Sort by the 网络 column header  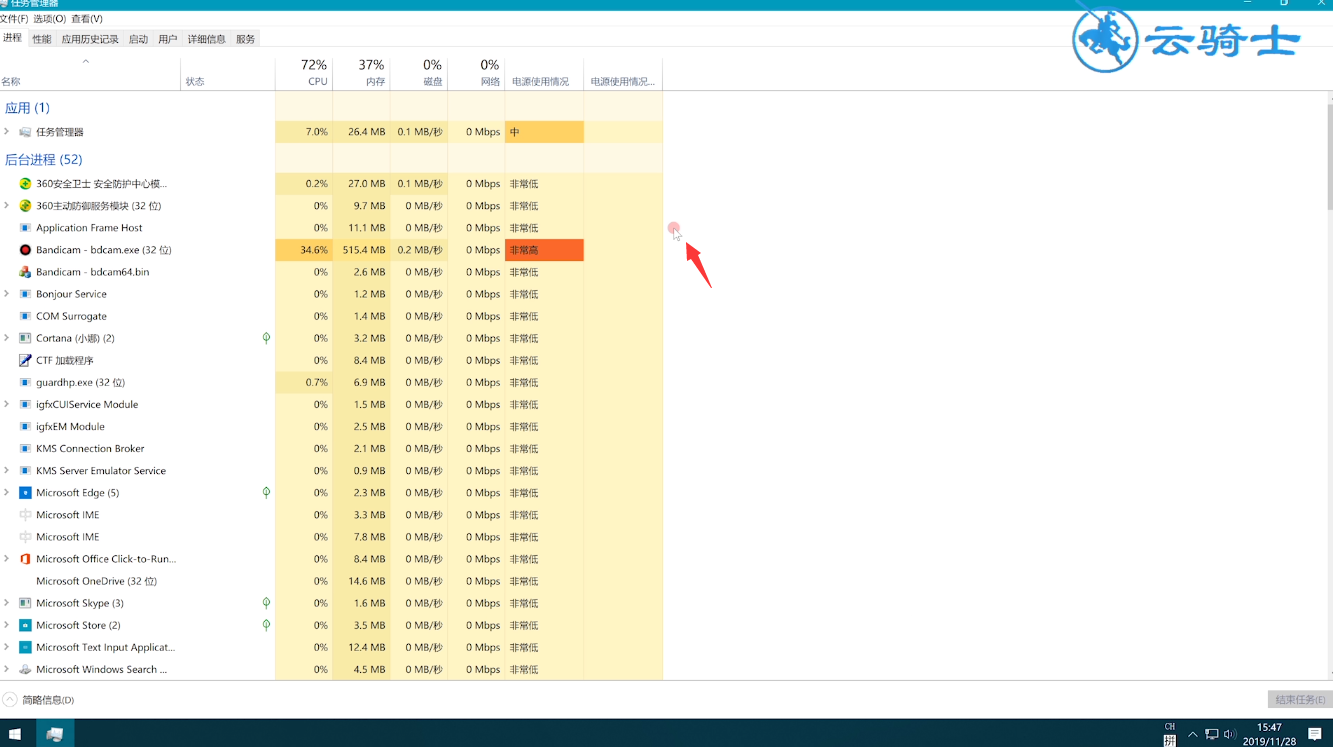click(x=476, y=73)
